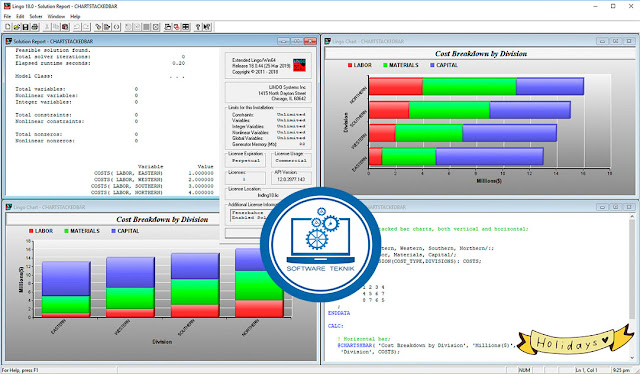
Task: Tile windows using the Tile toolbar icon
Action: click(186, 27)
